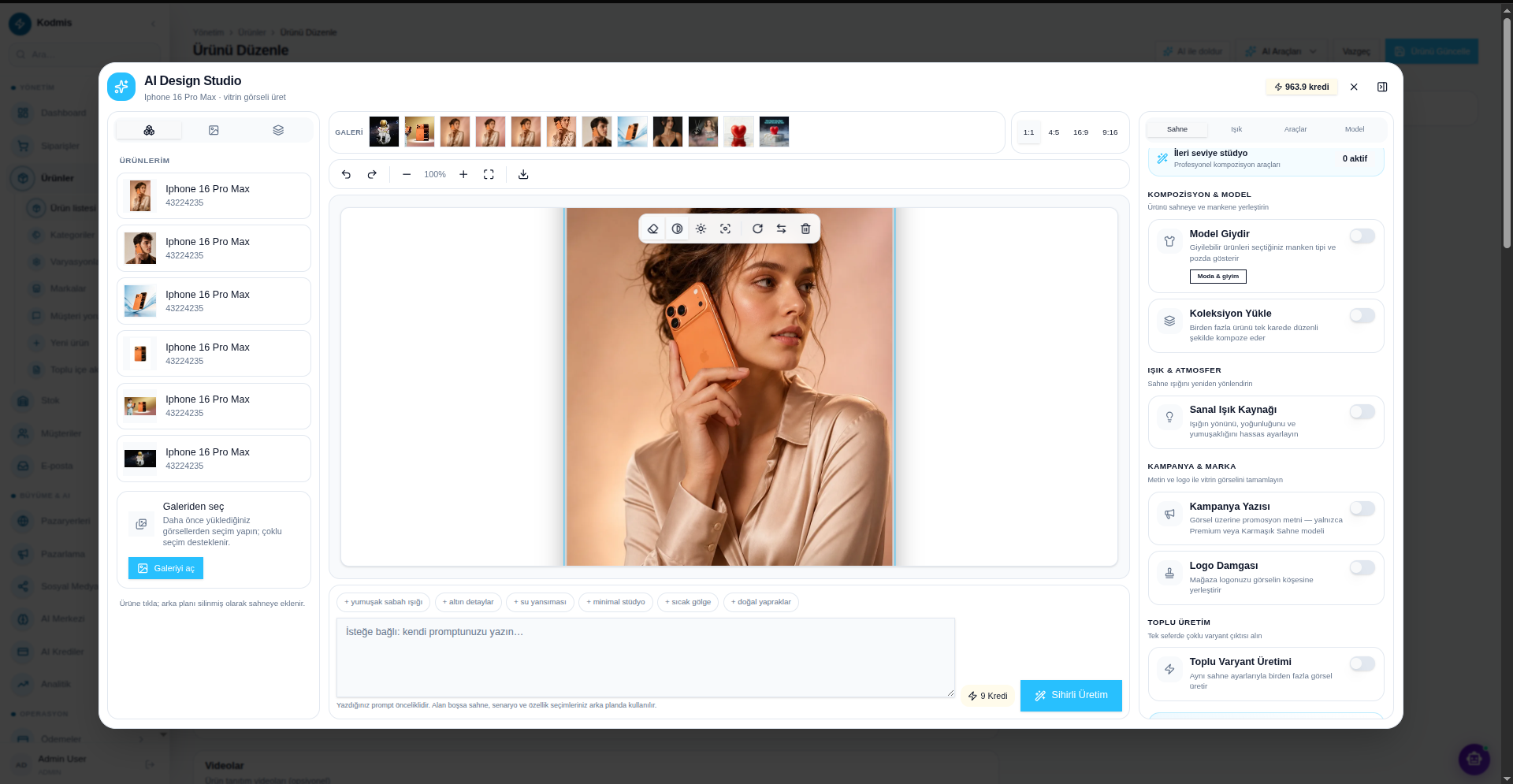Add the 'yumuşak sabah ışığı' prompt chip
This screenshot has width=1513, height=784.
383,602
